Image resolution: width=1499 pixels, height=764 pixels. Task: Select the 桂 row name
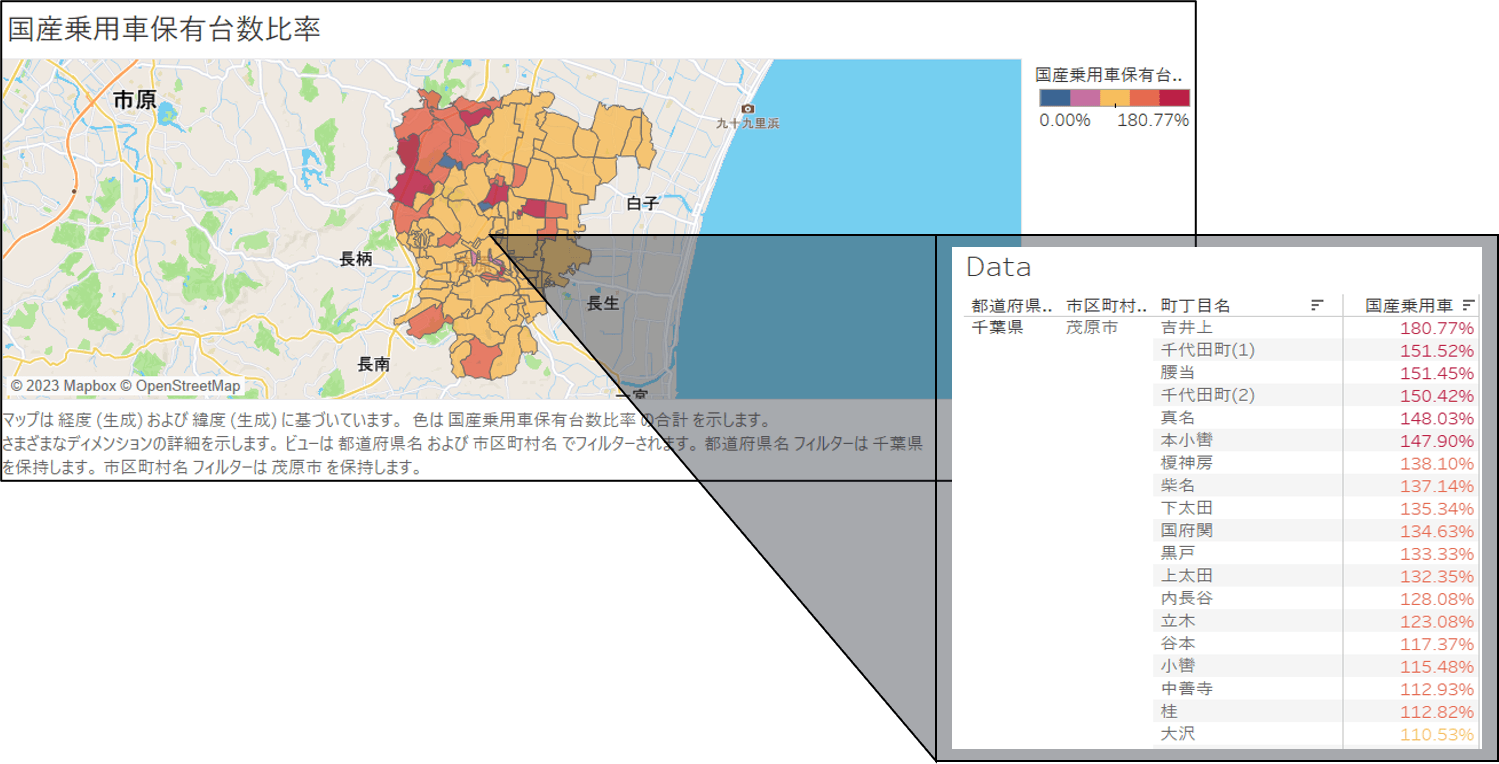click(1168, 711)
